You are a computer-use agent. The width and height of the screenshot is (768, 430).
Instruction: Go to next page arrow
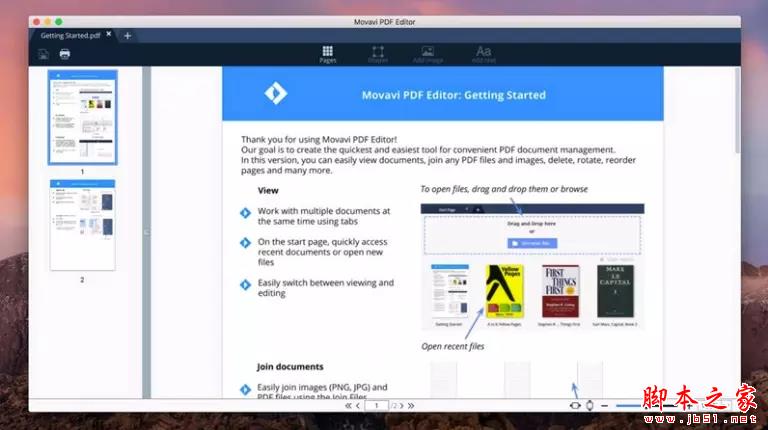tap(402, 406)
